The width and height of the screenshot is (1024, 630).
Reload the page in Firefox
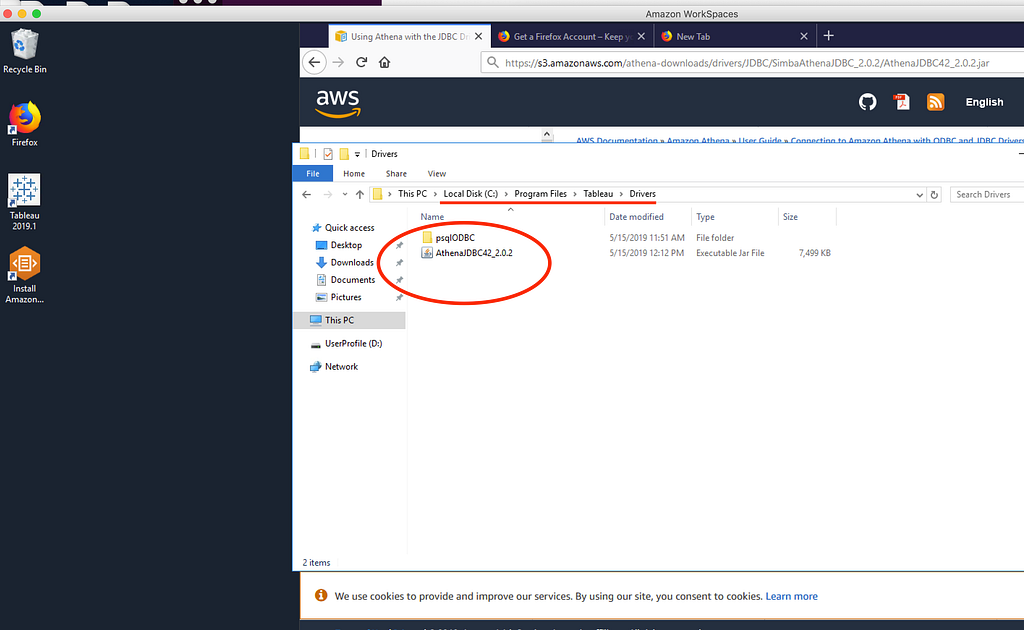[x=361, y=62]
